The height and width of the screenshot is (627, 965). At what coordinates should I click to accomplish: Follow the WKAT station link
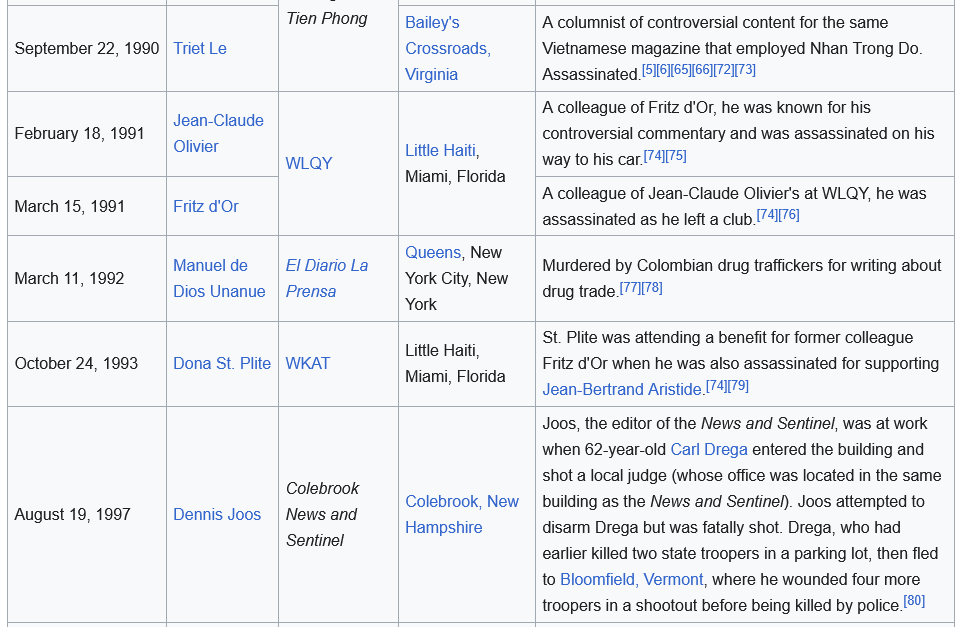(x=308, y=363)
